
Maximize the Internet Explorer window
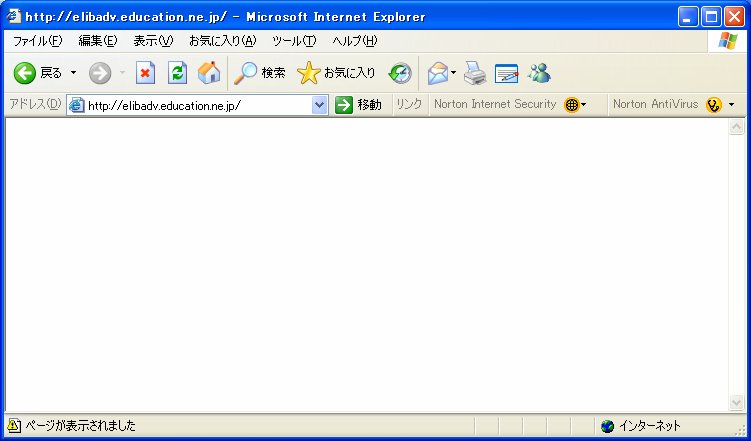712,17
